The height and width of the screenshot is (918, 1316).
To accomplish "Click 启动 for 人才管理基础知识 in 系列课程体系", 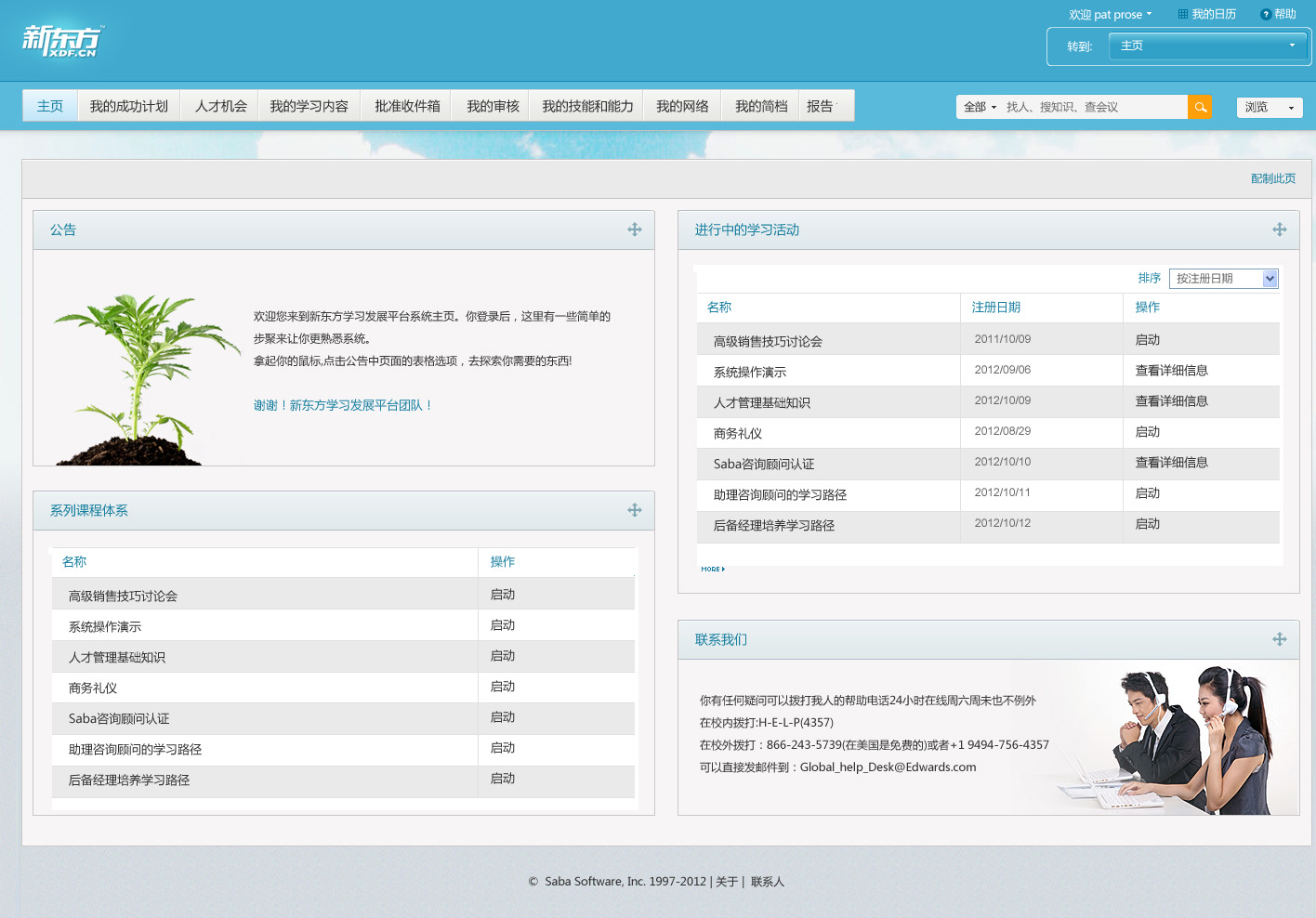I will (x=503, y=656).
